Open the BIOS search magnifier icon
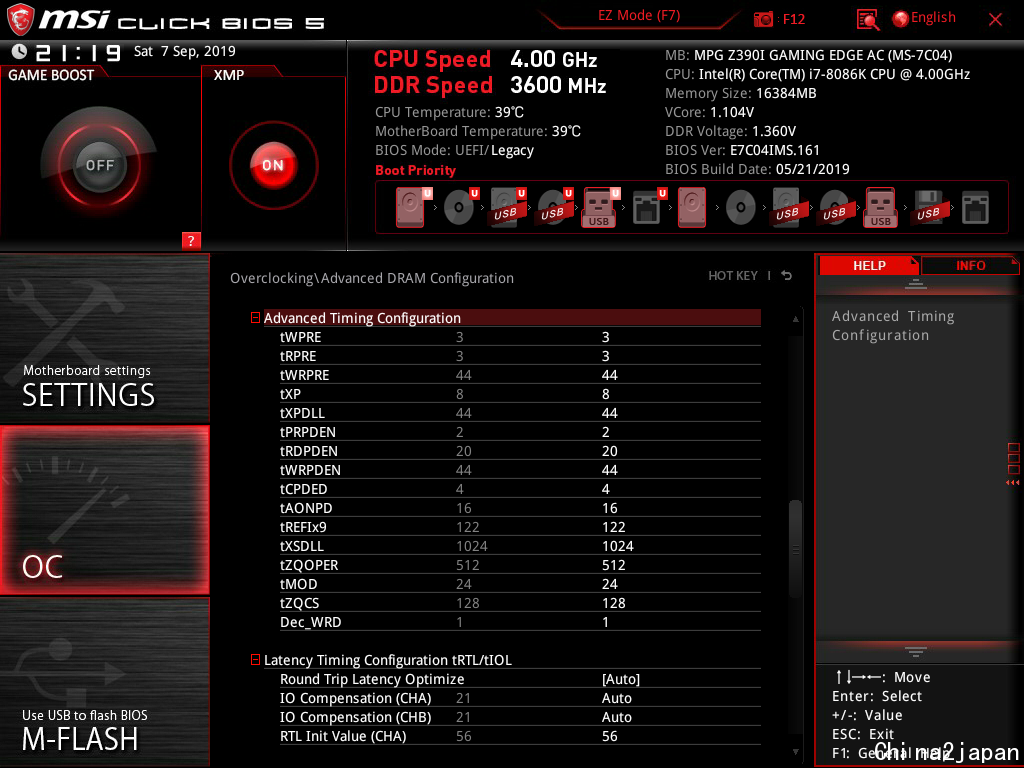This screenshot has width=1024, height=768. (867, 20)
